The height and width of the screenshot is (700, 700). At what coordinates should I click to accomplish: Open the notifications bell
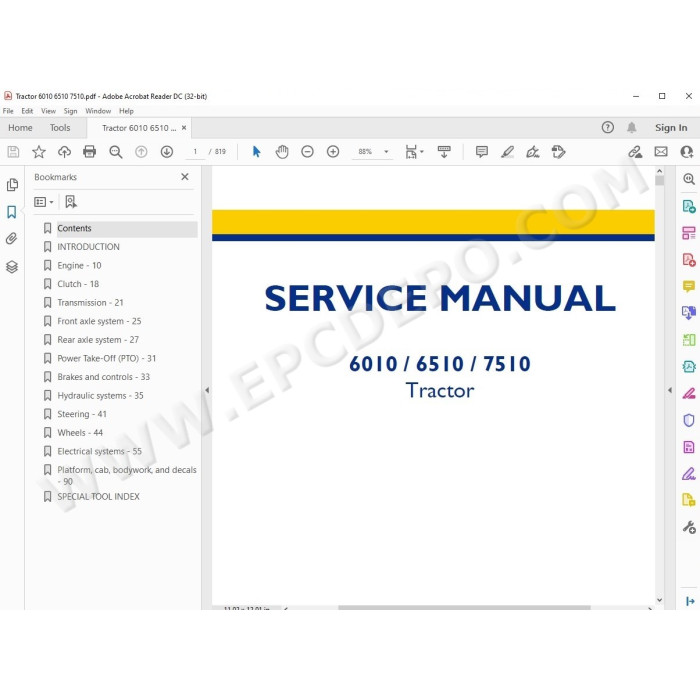[x=631, y=128]
